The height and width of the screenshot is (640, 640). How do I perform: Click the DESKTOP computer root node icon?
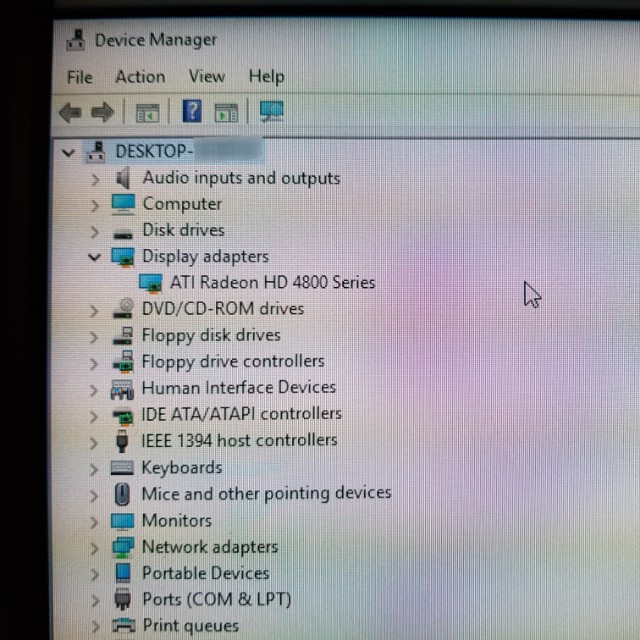click(96, 152)
